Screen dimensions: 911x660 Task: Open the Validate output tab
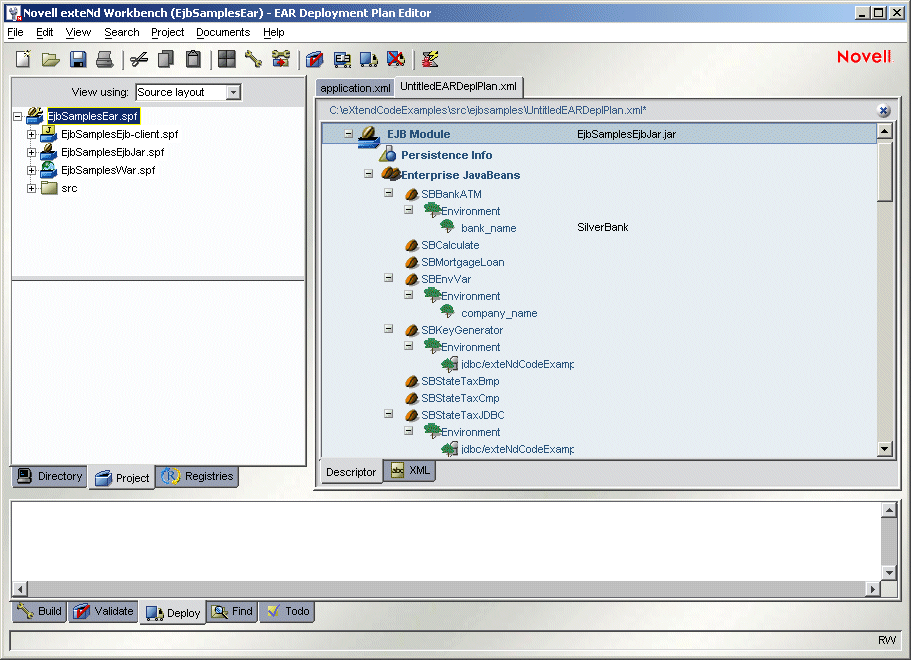coord(103,611)
